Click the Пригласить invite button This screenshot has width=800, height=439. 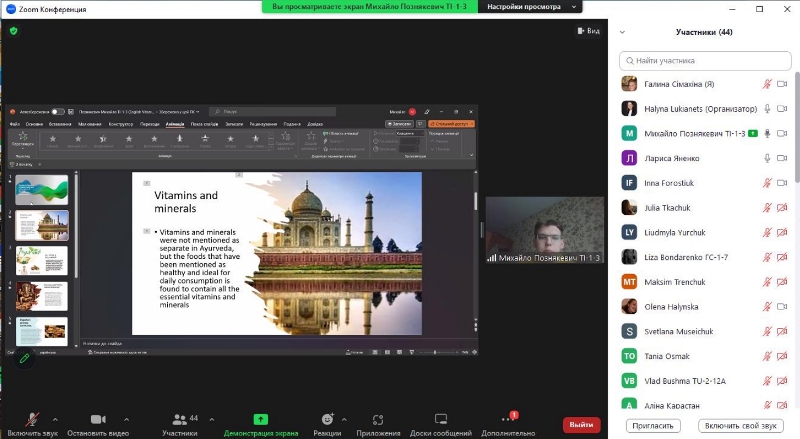(654, 425)
